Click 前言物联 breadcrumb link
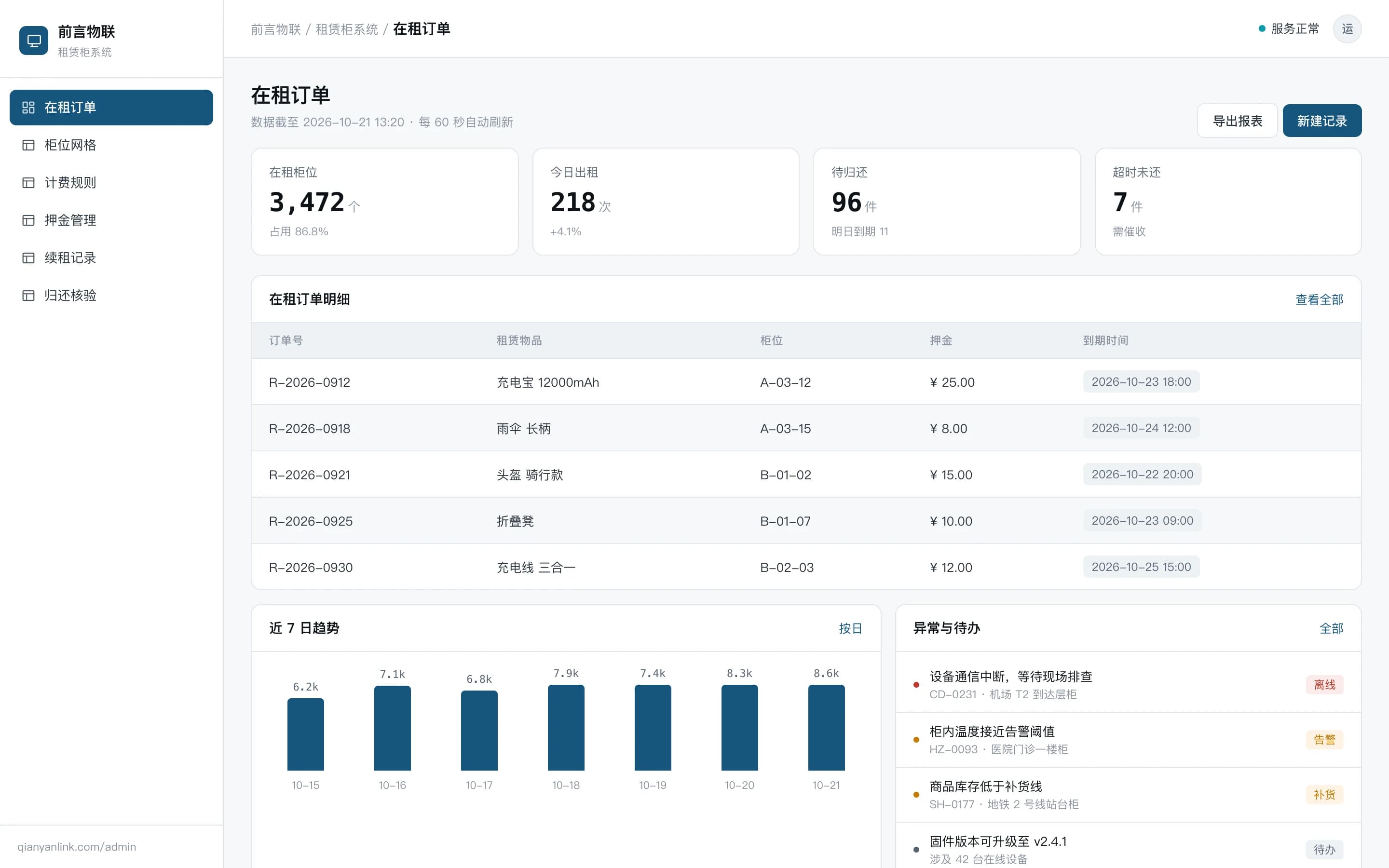 pyautogui.click(x=275, y=29)
